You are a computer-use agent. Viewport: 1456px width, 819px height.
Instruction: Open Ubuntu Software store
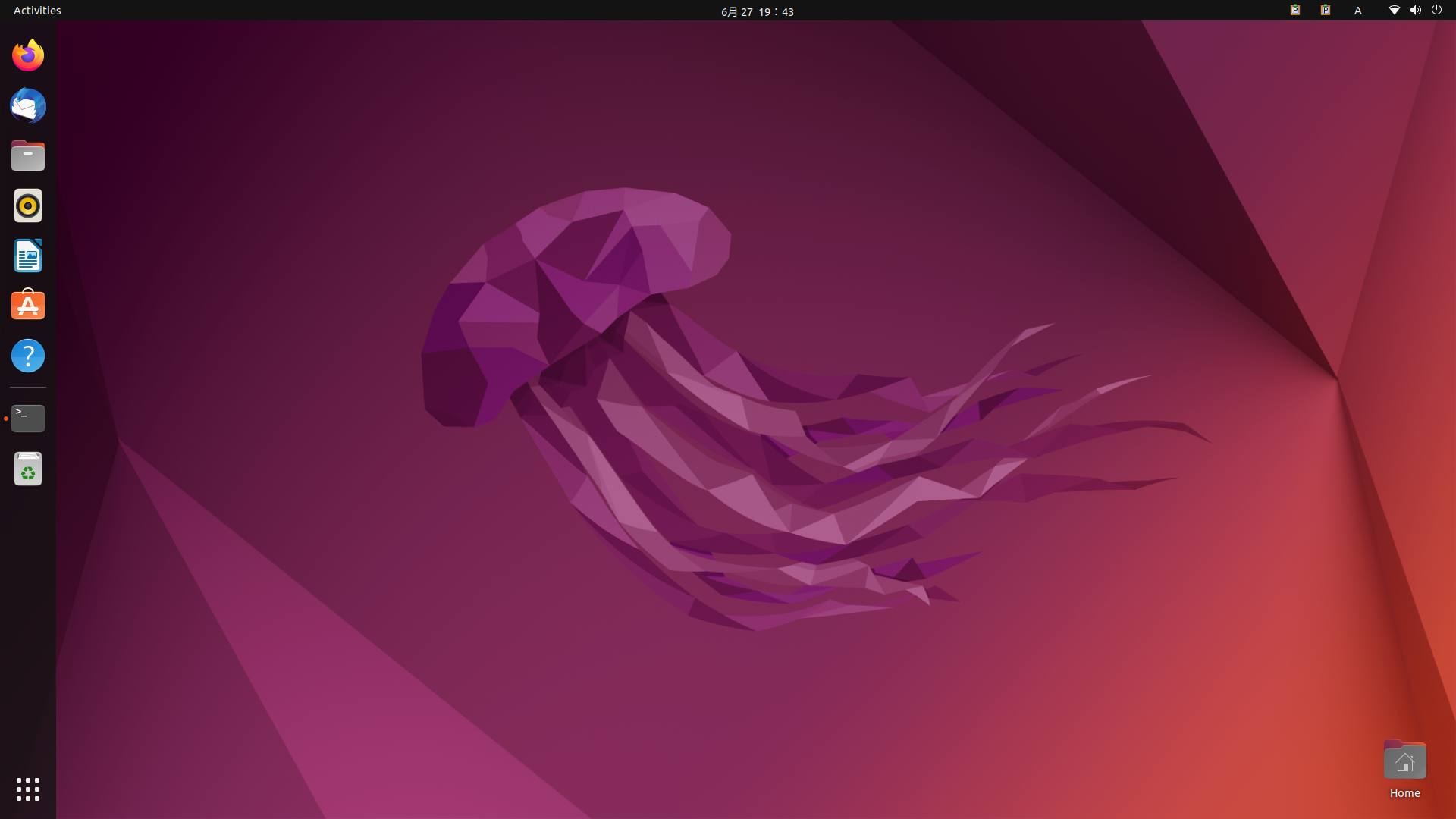click(x=28, y=306)
